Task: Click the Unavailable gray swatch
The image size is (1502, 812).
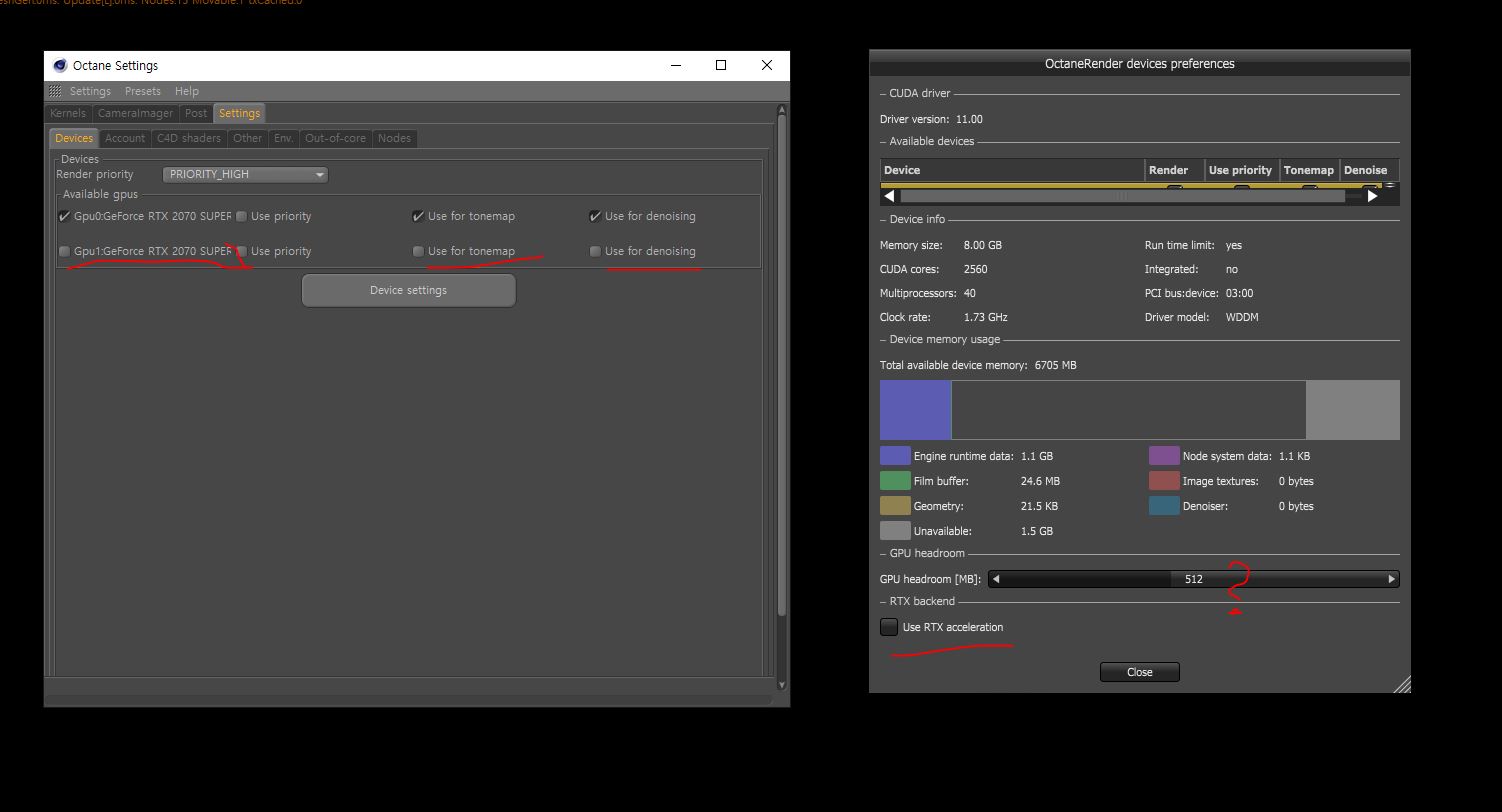Action: pyautogui.click(x=895, y=531)
